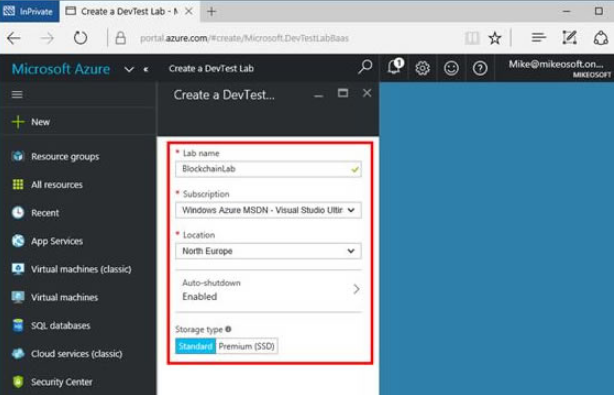614x395 pixels.
Task: Open the Subscription dropdown
Action: (x=268, y=210)
